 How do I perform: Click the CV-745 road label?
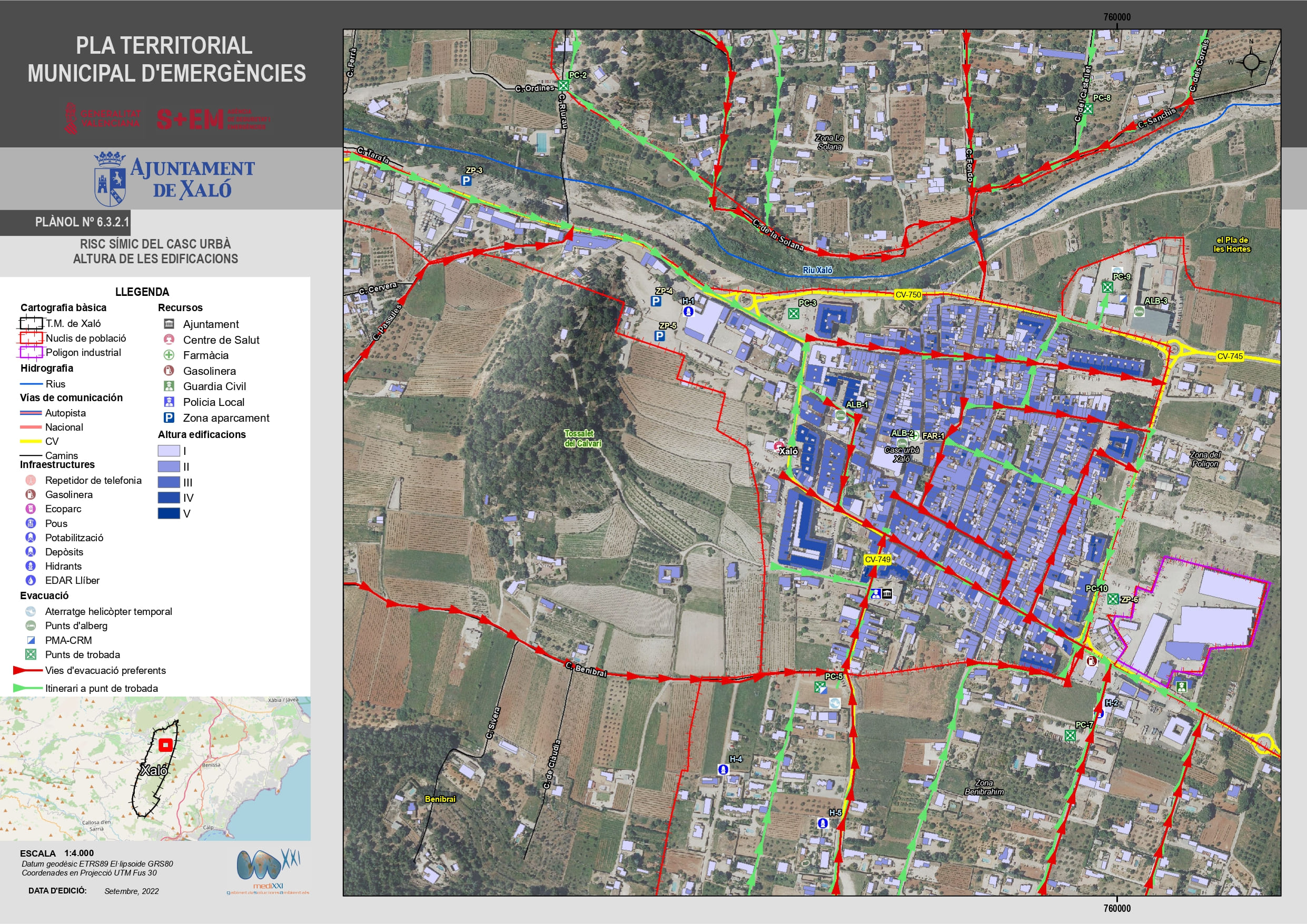pyautogui.click(x=1230, y=356)
